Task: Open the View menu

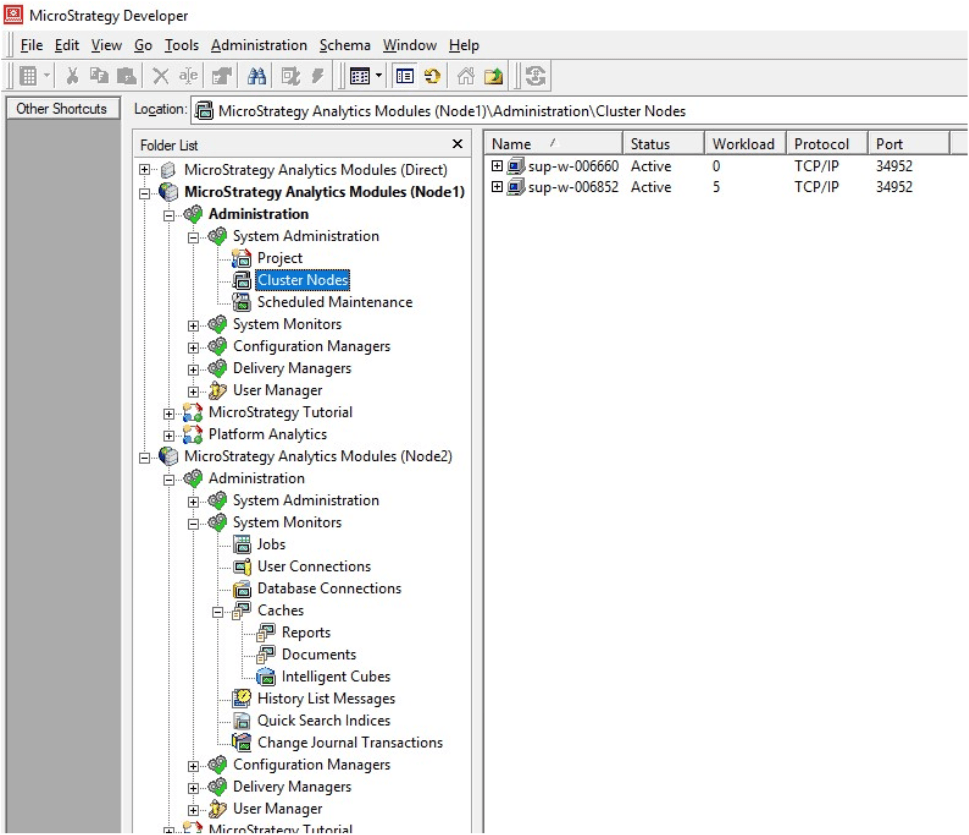Action: tap(106, 45)
